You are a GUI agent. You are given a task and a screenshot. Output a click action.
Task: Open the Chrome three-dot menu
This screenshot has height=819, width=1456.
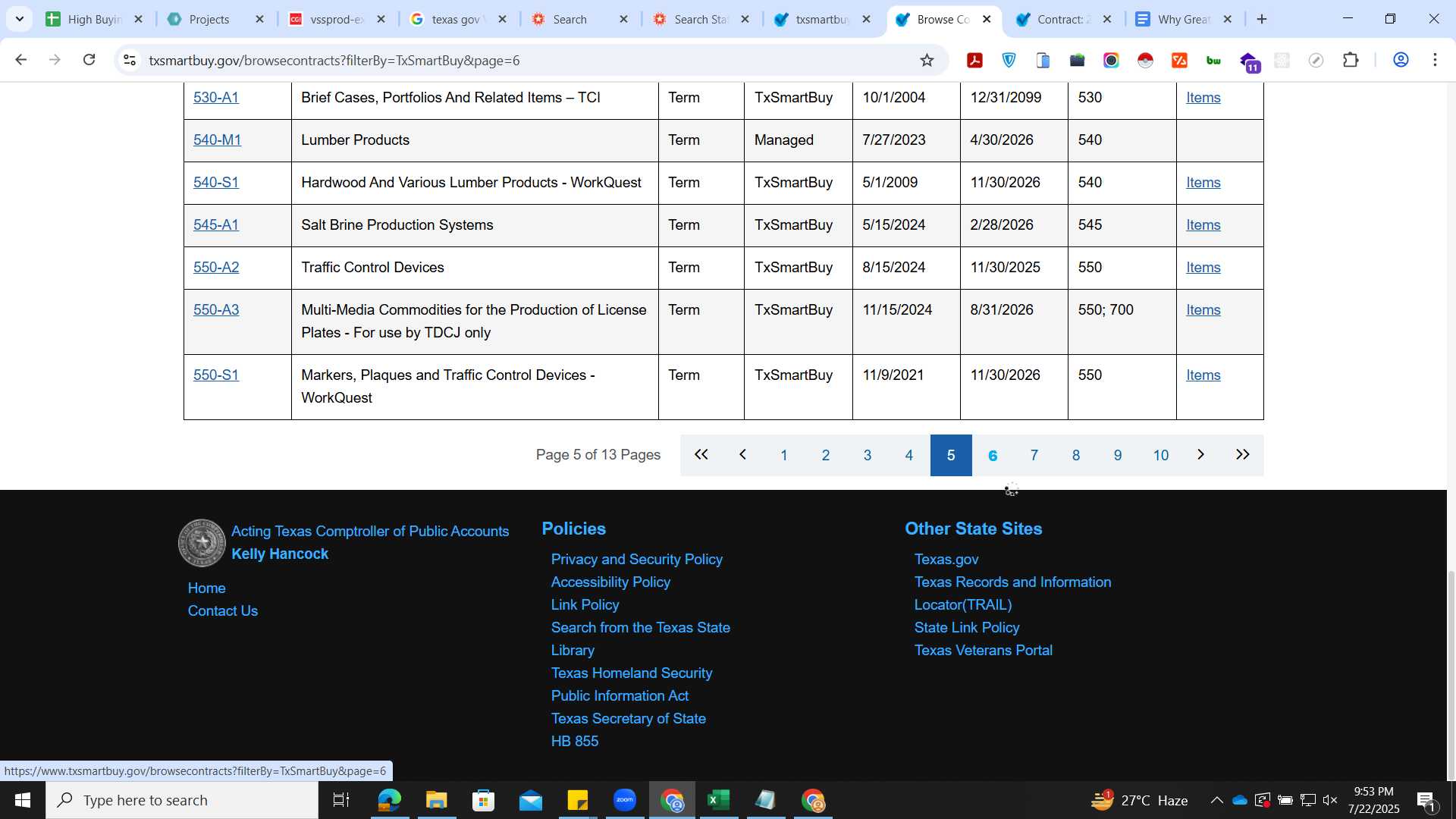point(1435,61)
